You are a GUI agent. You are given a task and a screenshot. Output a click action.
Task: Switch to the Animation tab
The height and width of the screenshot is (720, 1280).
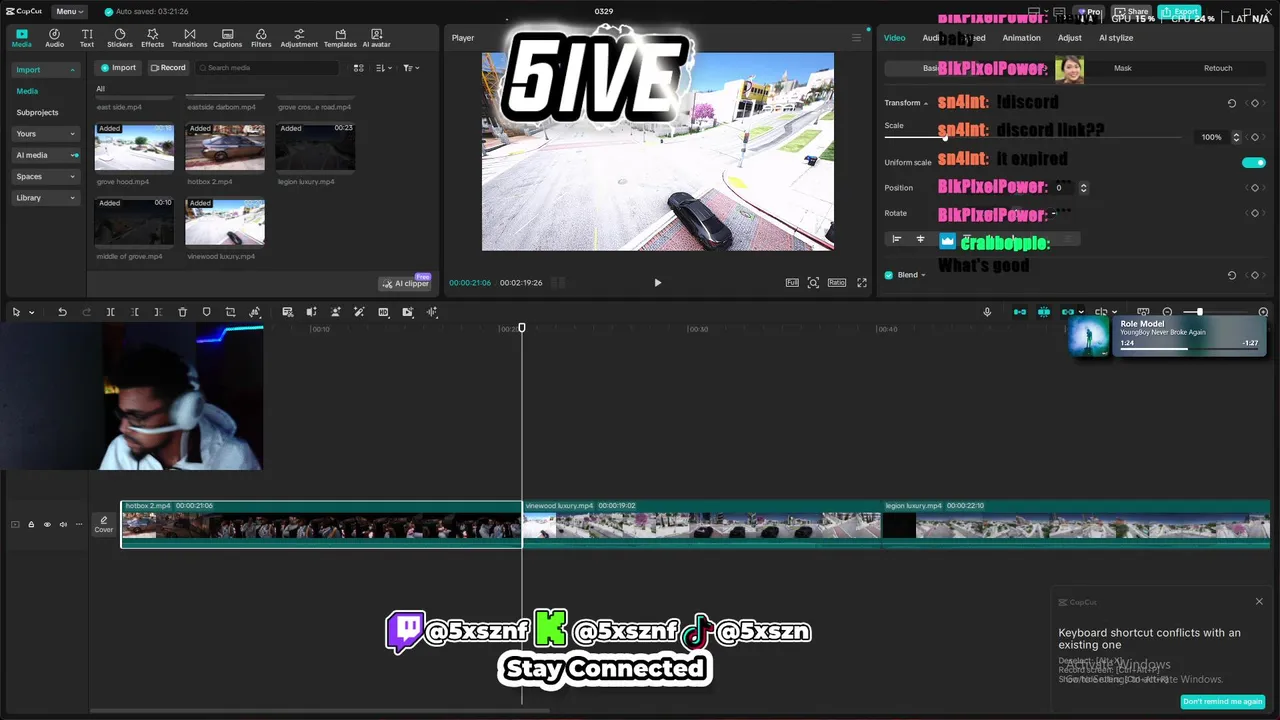click(1021, 38)
